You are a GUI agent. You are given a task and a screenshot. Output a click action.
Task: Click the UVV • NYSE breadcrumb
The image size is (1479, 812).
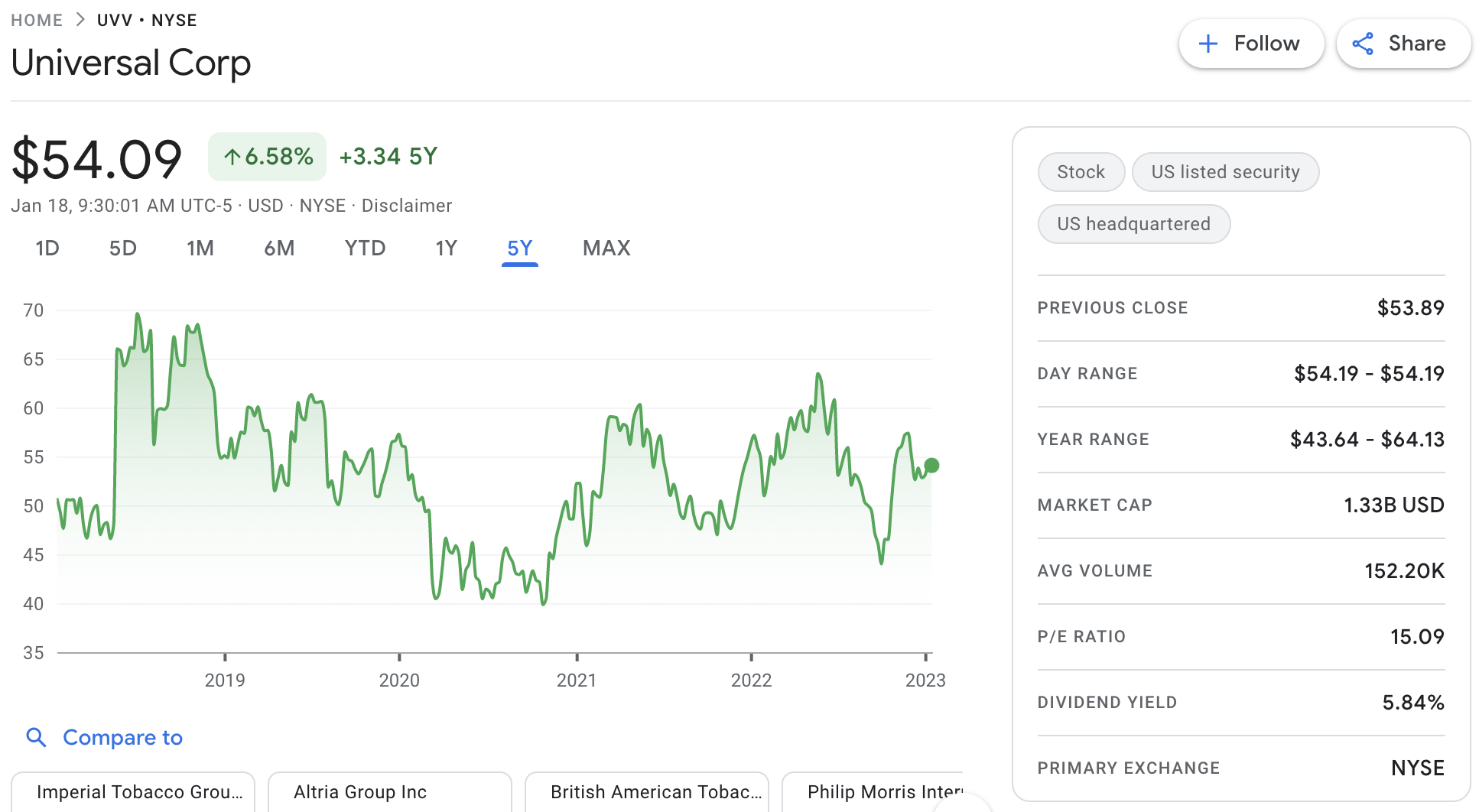147,20
